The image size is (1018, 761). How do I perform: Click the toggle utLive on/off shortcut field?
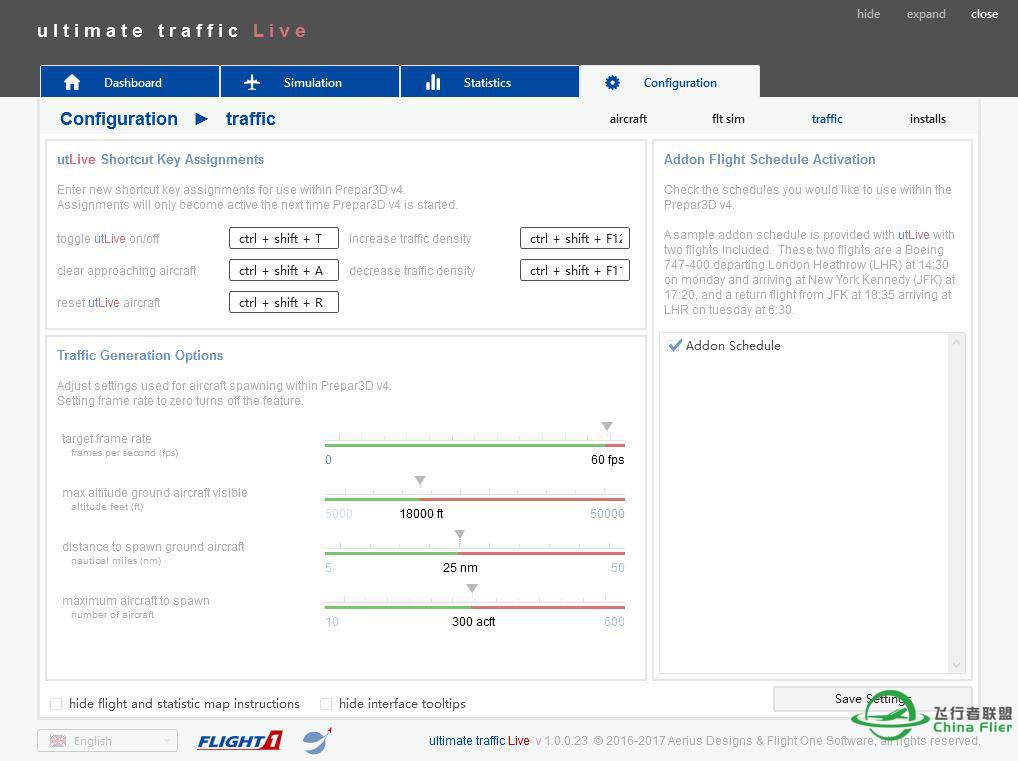coord(284,238)
